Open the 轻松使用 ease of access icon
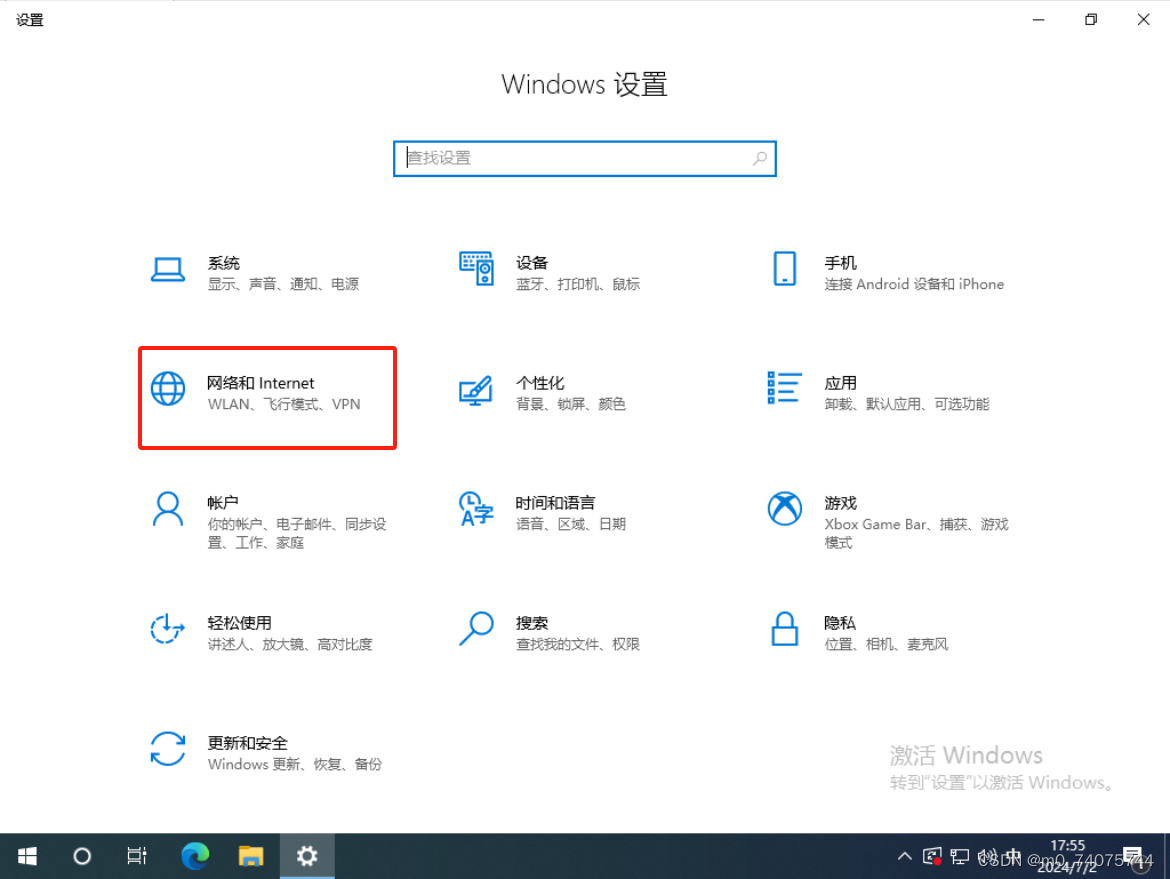Screen dimensions: 1170x879 click(x=168, y=629)
